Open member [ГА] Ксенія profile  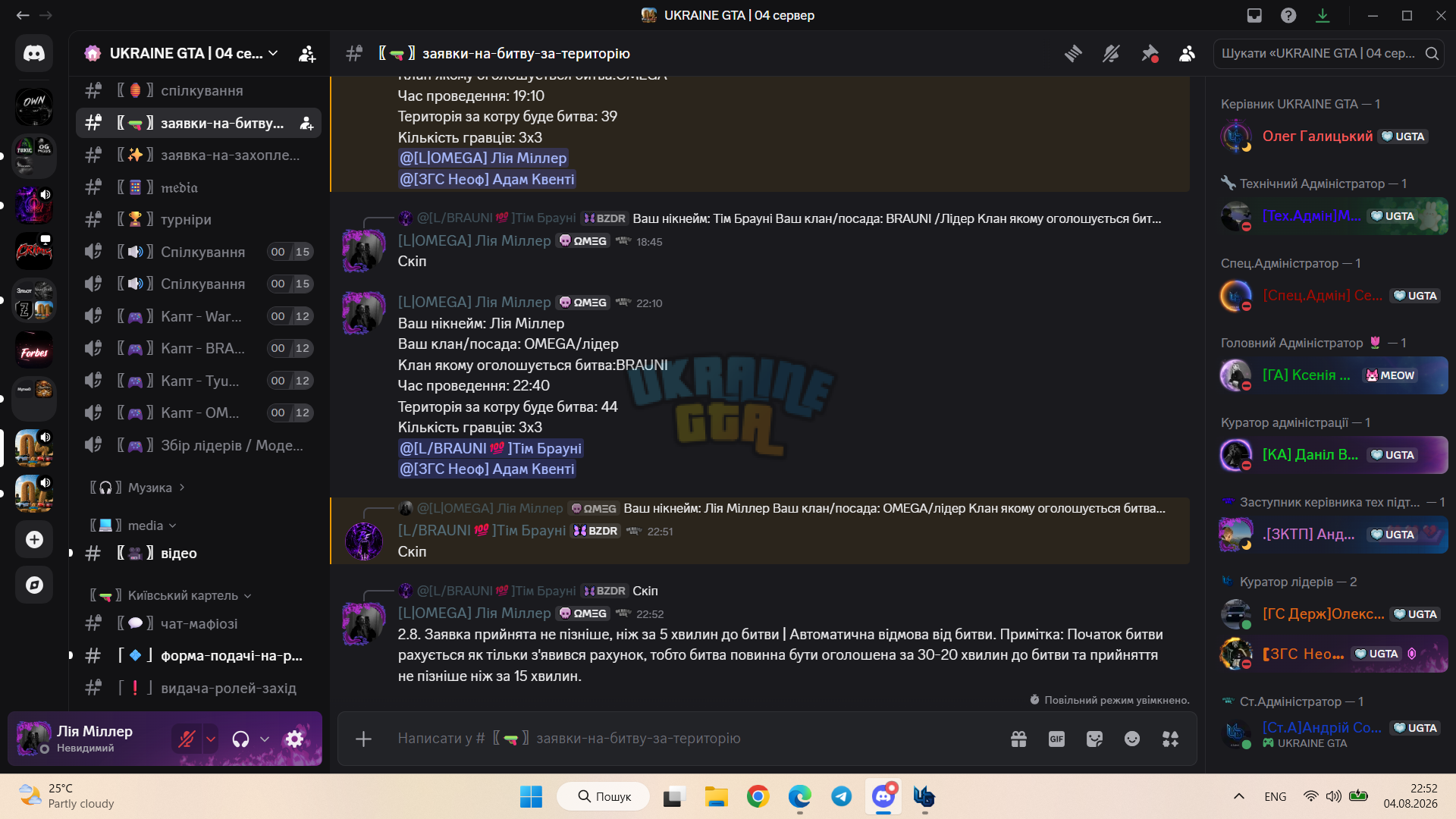point(1333,375)
